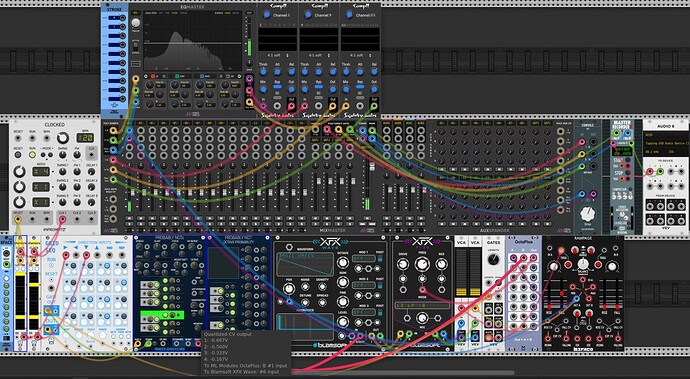Click the Drive knob on Console module

(587, 214)
